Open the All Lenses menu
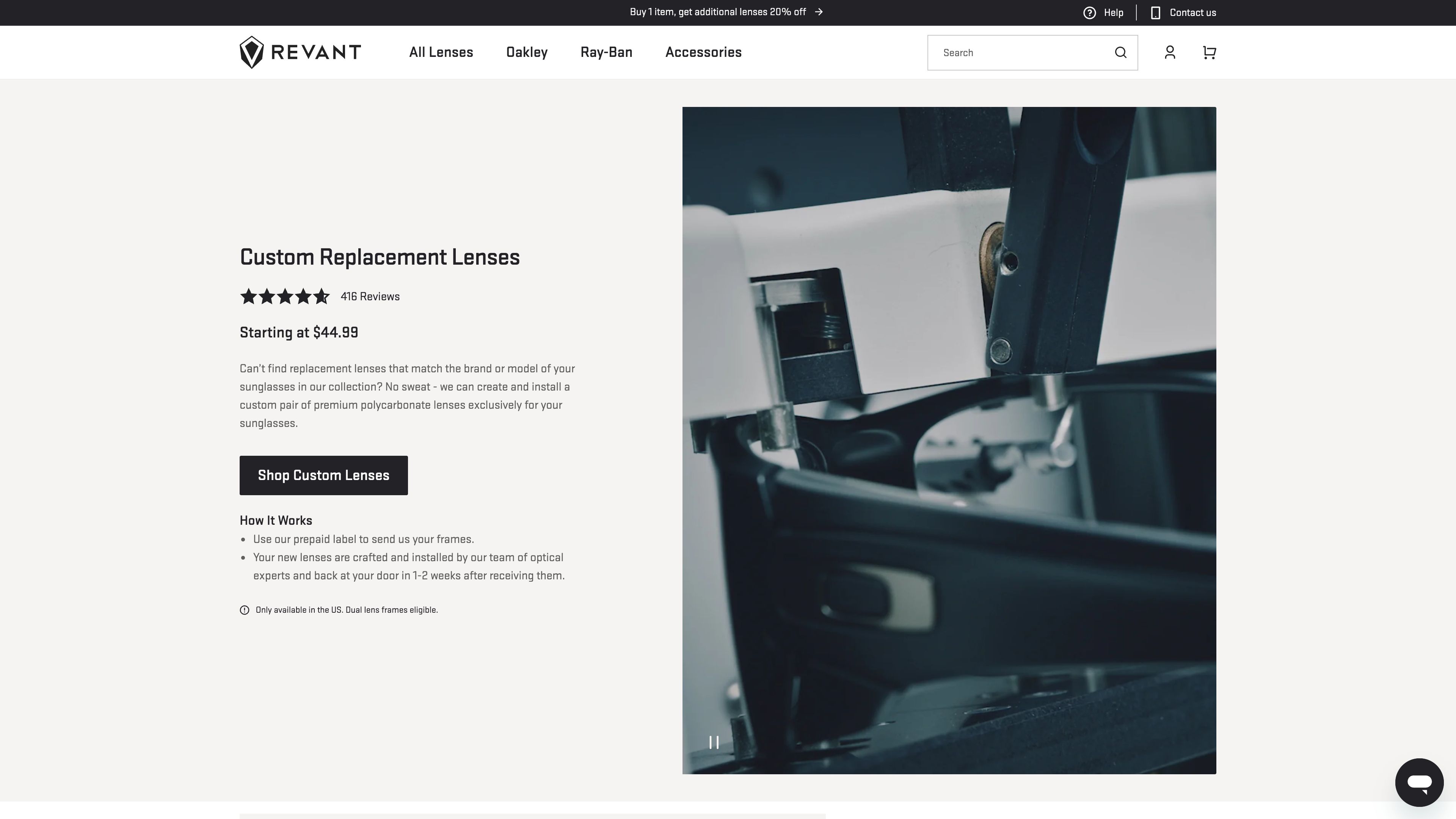The image size is (1456, 819). pyautogui.click(x=441, y=52)
